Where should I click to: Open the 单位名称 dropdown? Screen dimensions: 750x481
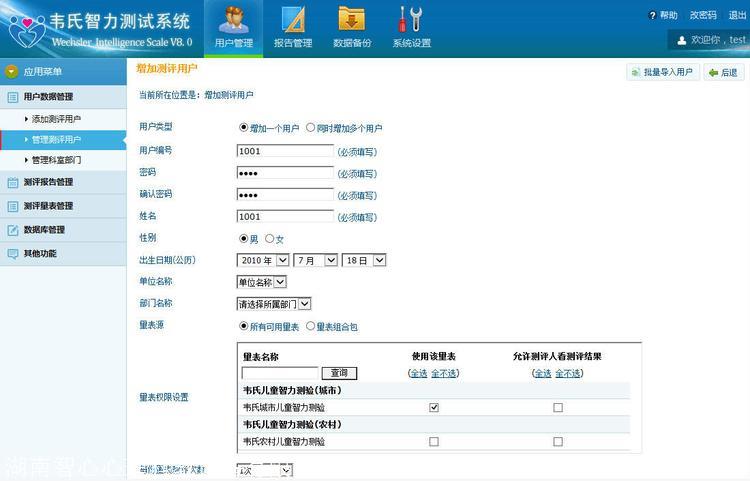pyautogui.click(x=262, y=282)
